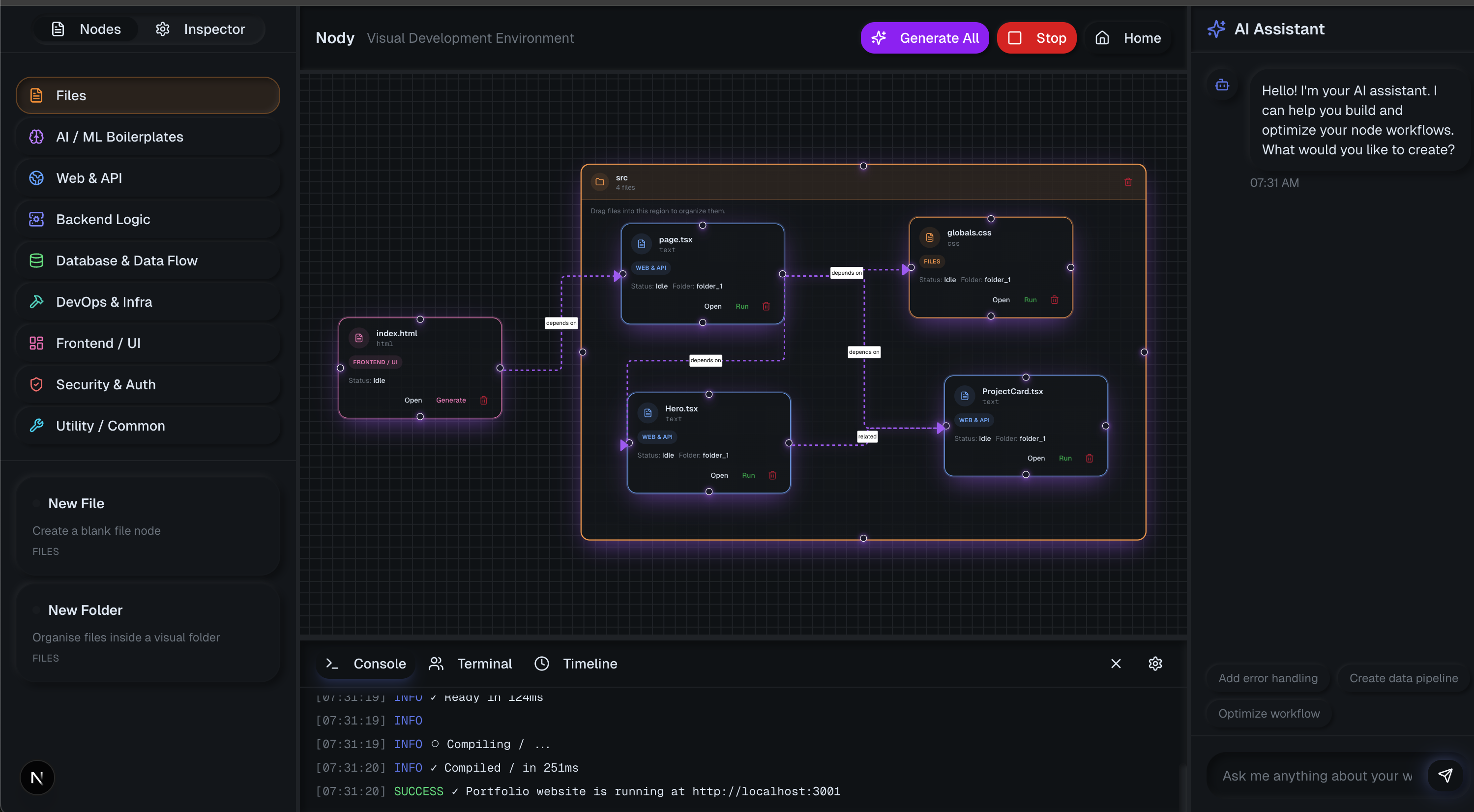
Task: Click the src folder icon
Action: click(600, 182)
